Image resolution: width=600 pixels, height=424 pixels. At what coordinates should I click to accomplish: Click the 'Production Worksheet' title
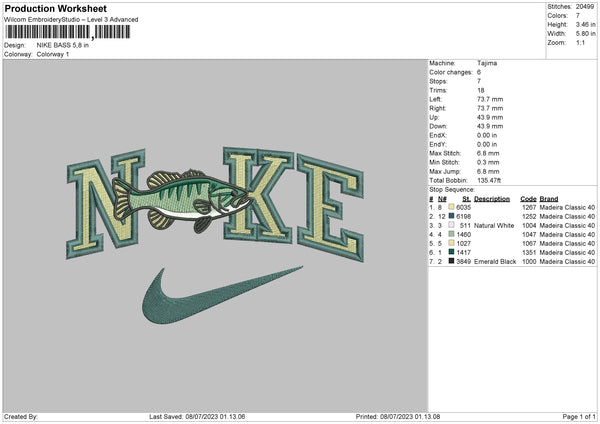point(55,8)
